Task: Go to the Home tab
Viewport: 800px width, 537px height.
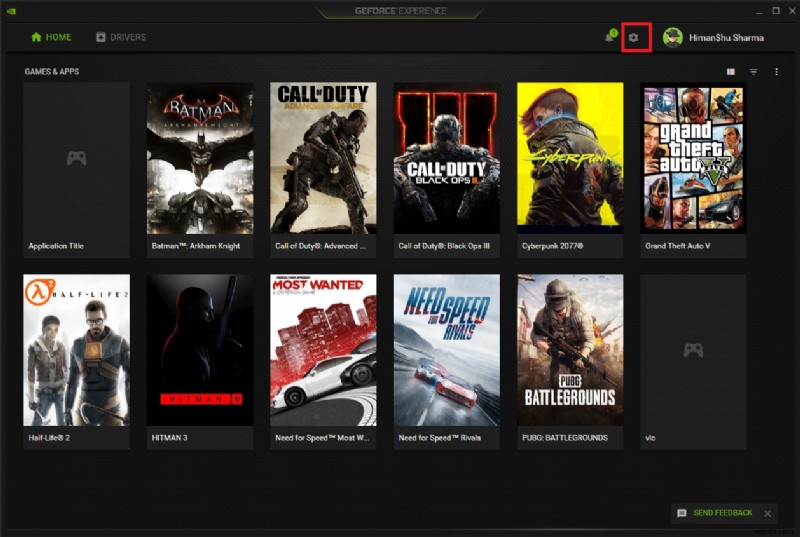Action: (x=51, y=37)
